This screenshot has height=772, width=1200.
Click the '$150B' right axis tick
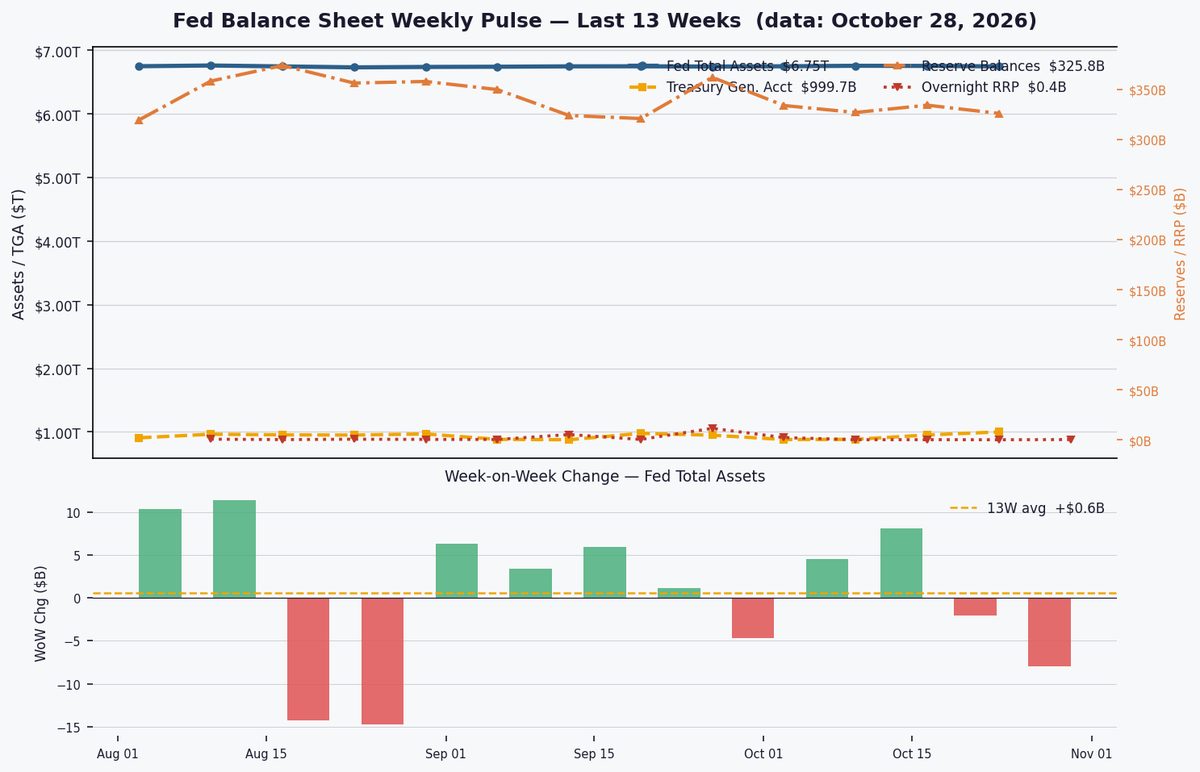click(x=1146, y=291)
